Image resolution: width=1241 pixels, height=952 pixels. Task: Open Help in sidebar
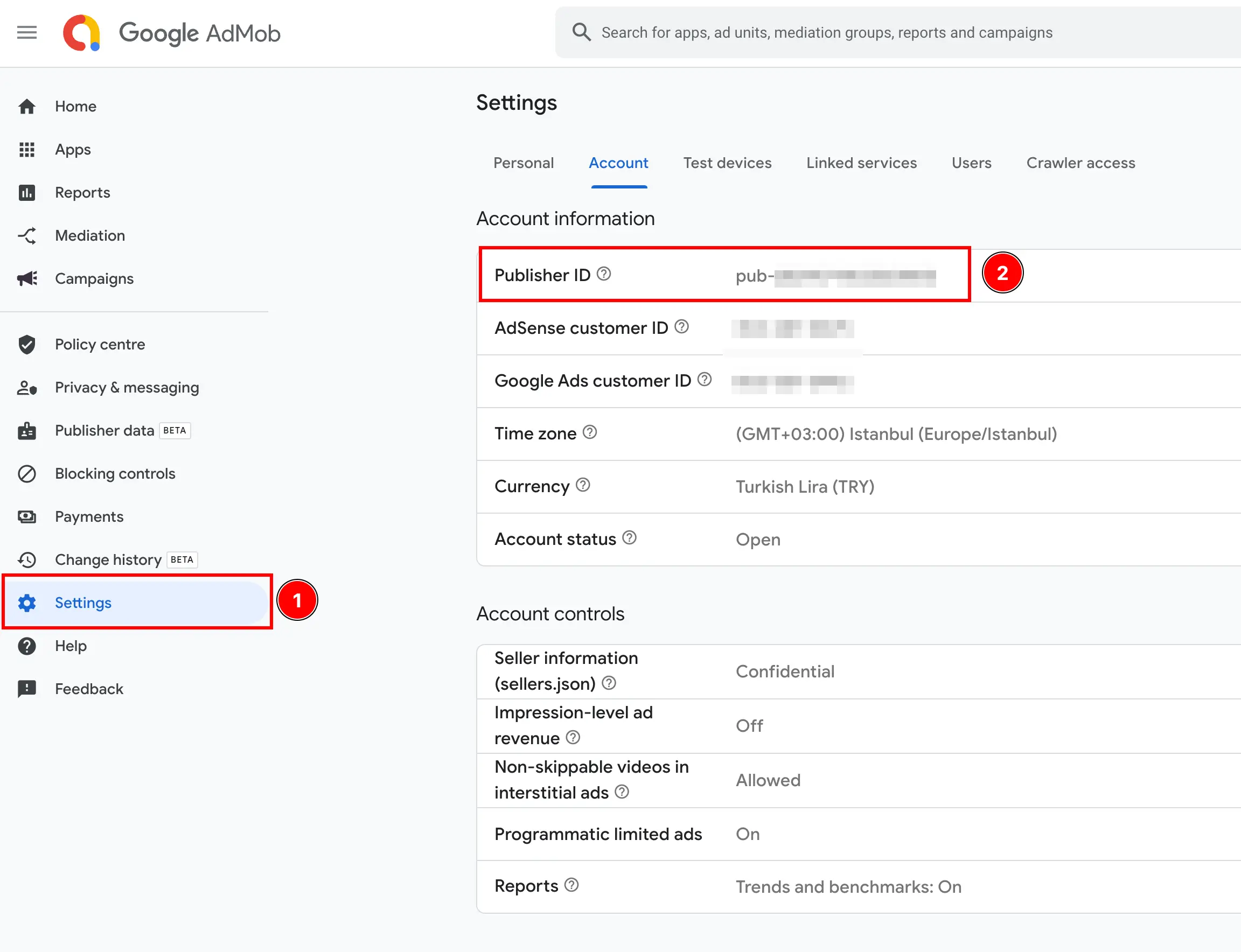point(71,646)
